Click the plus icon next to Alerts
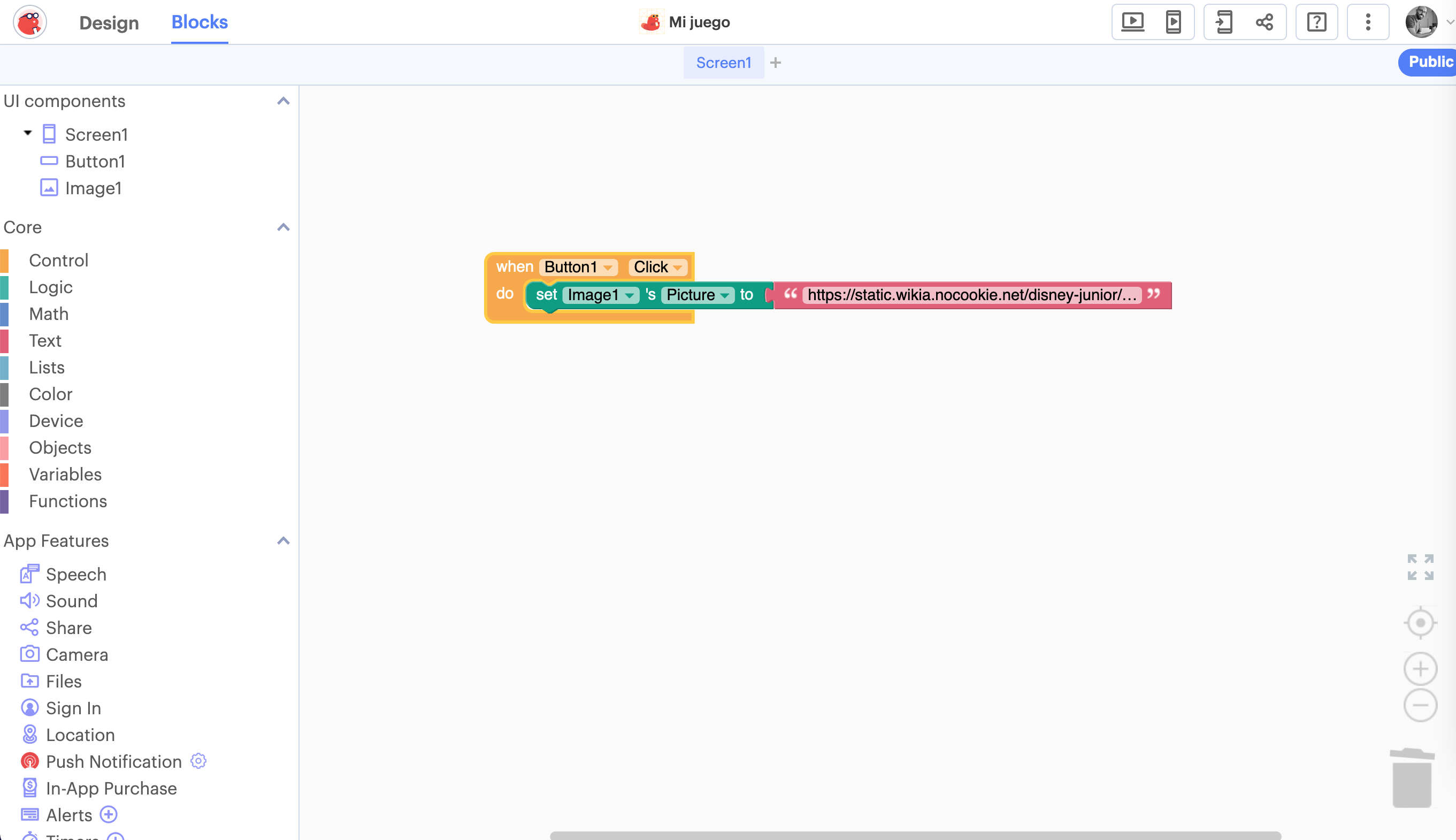 109,815
